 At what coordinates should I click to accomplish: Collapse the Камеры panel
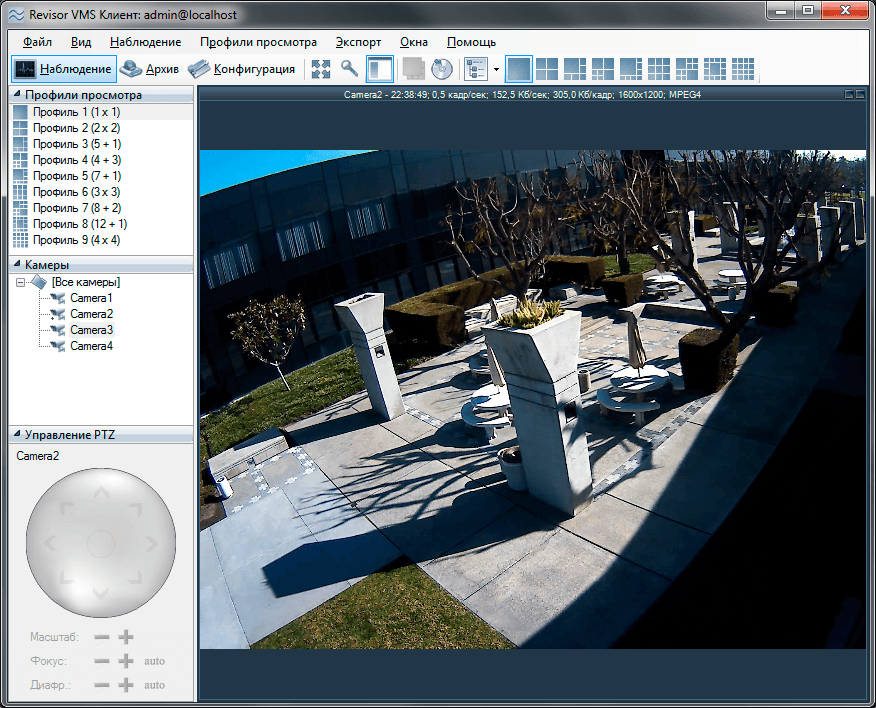point(17,264)
